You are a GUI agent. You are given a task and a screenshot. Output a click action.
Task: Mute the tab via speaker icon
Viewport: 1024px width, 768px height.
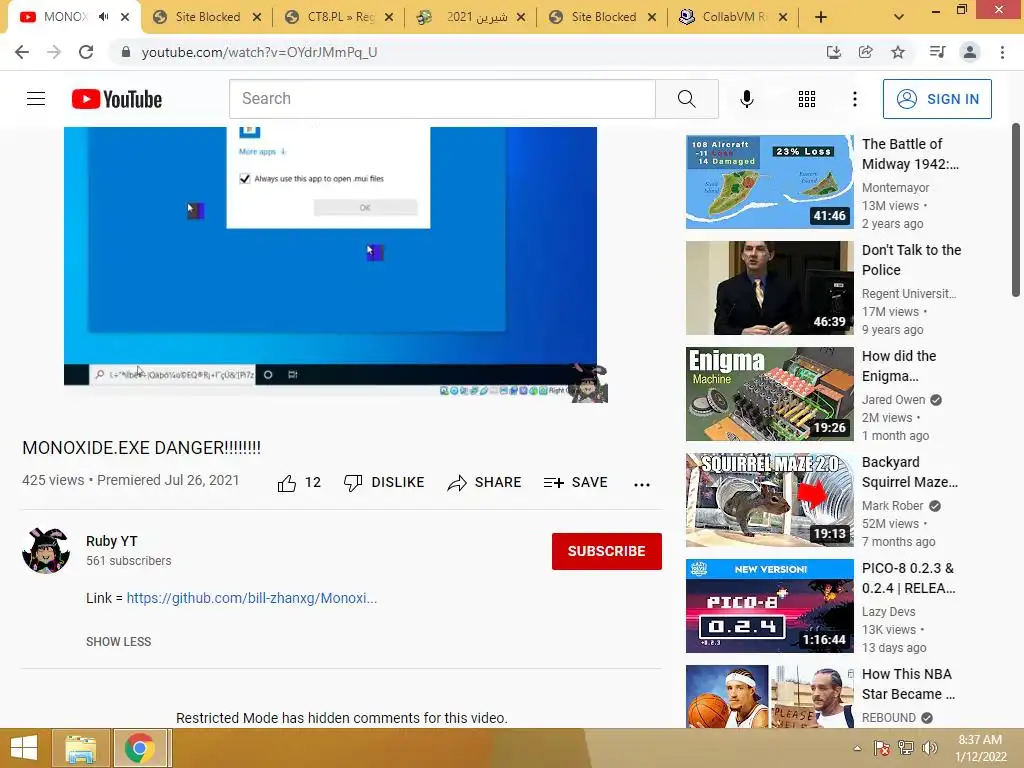pos(103,17)
